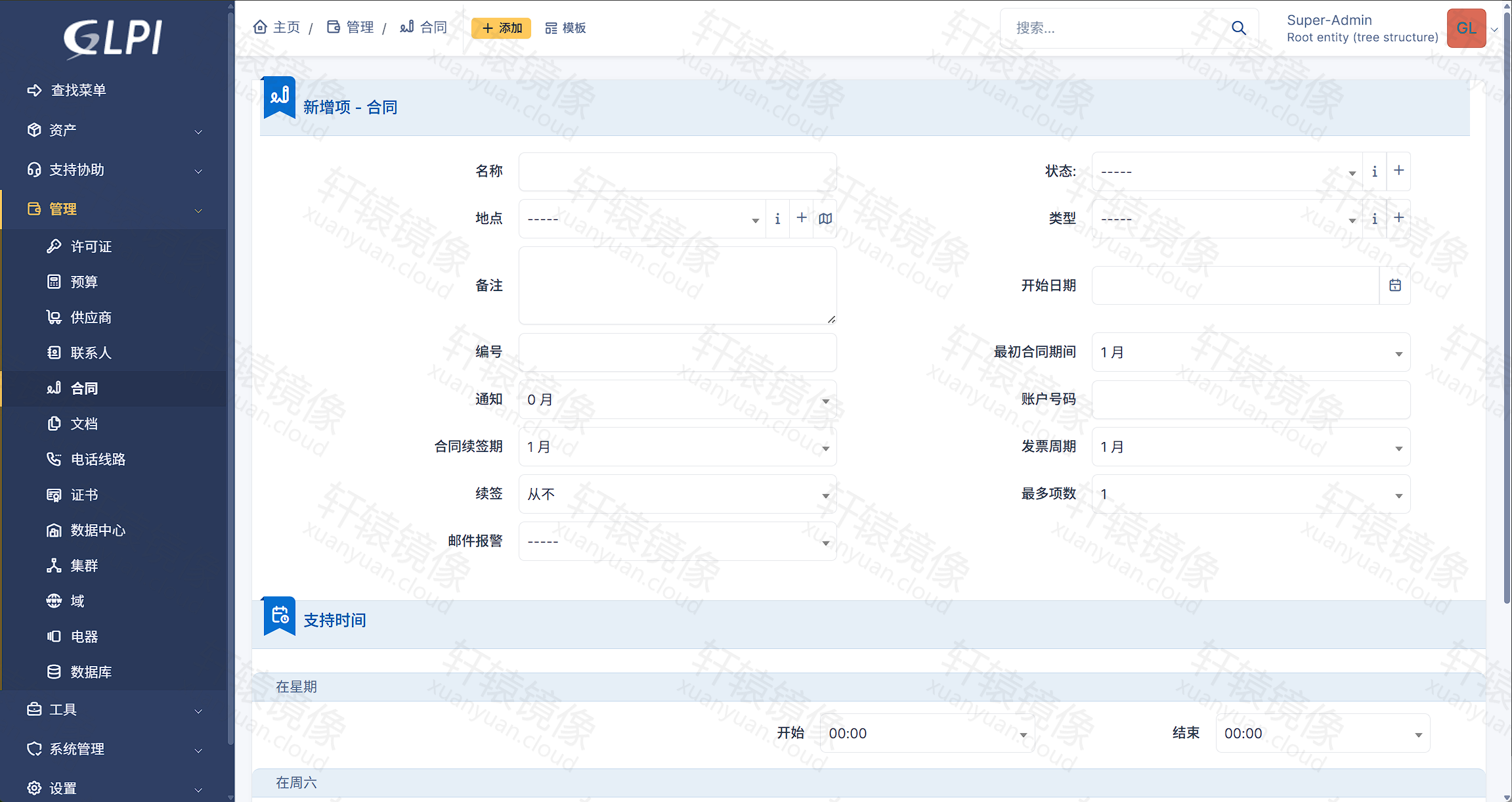Open the 最多项数 dropdown
Screen dimensions: 1512x802
click(1251, 494)
